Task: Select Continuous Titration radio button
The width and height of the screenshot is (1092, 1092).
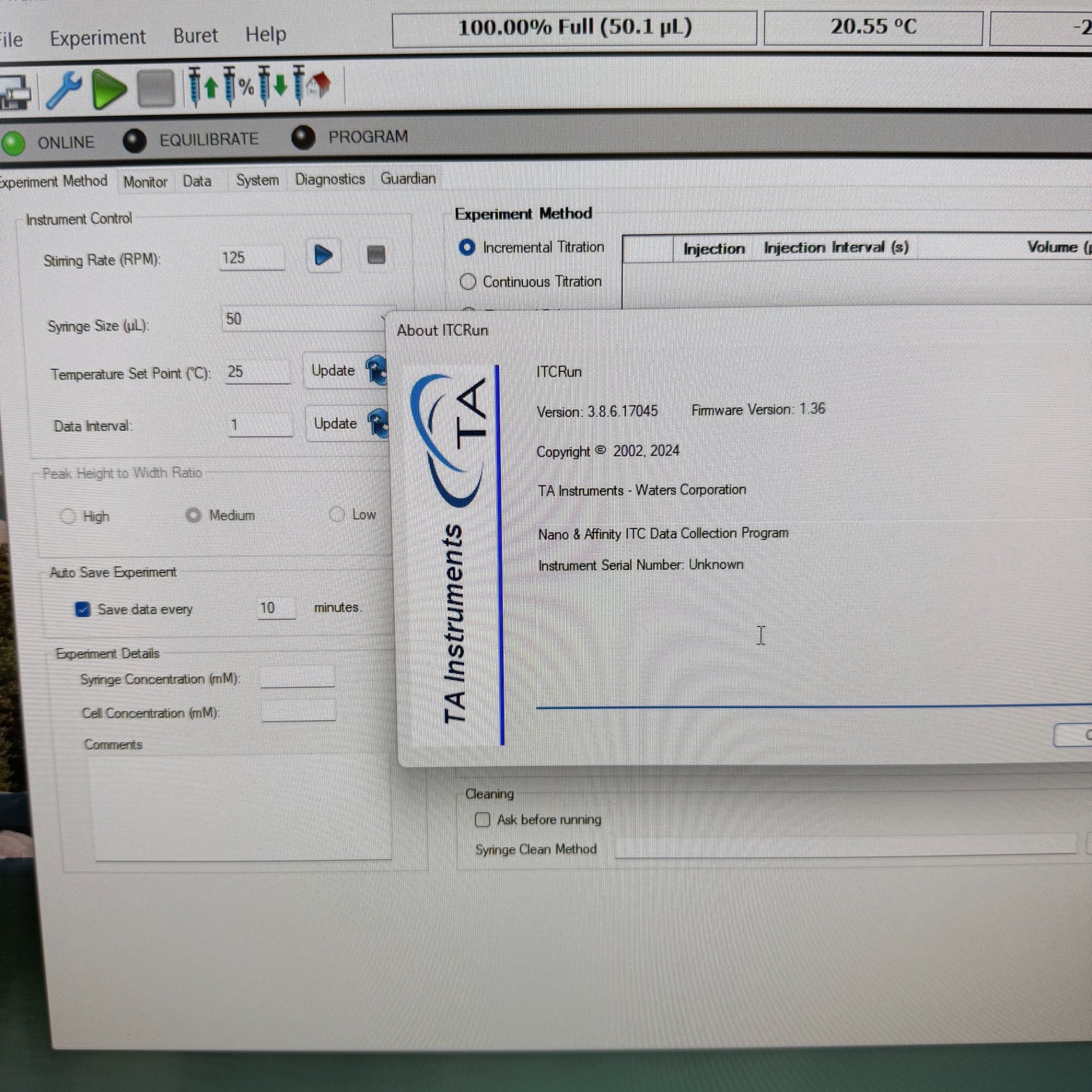Action: (468, 282)
